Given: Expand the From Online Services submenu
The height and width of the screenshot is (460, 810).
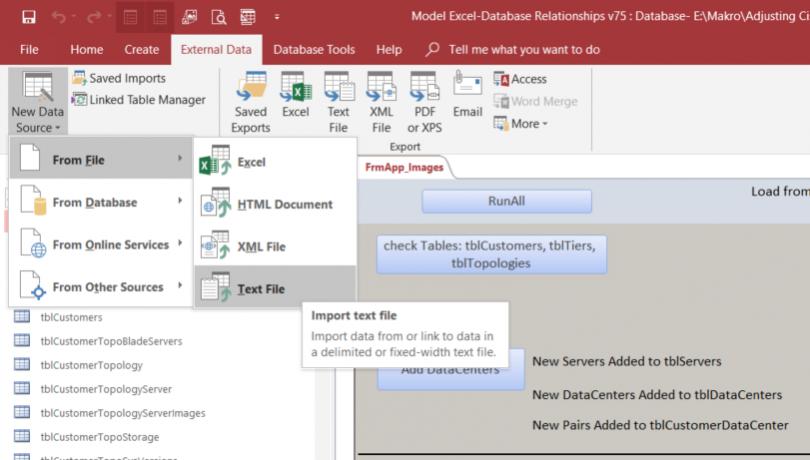Looking at the screenshot, I should click(101, 243).
